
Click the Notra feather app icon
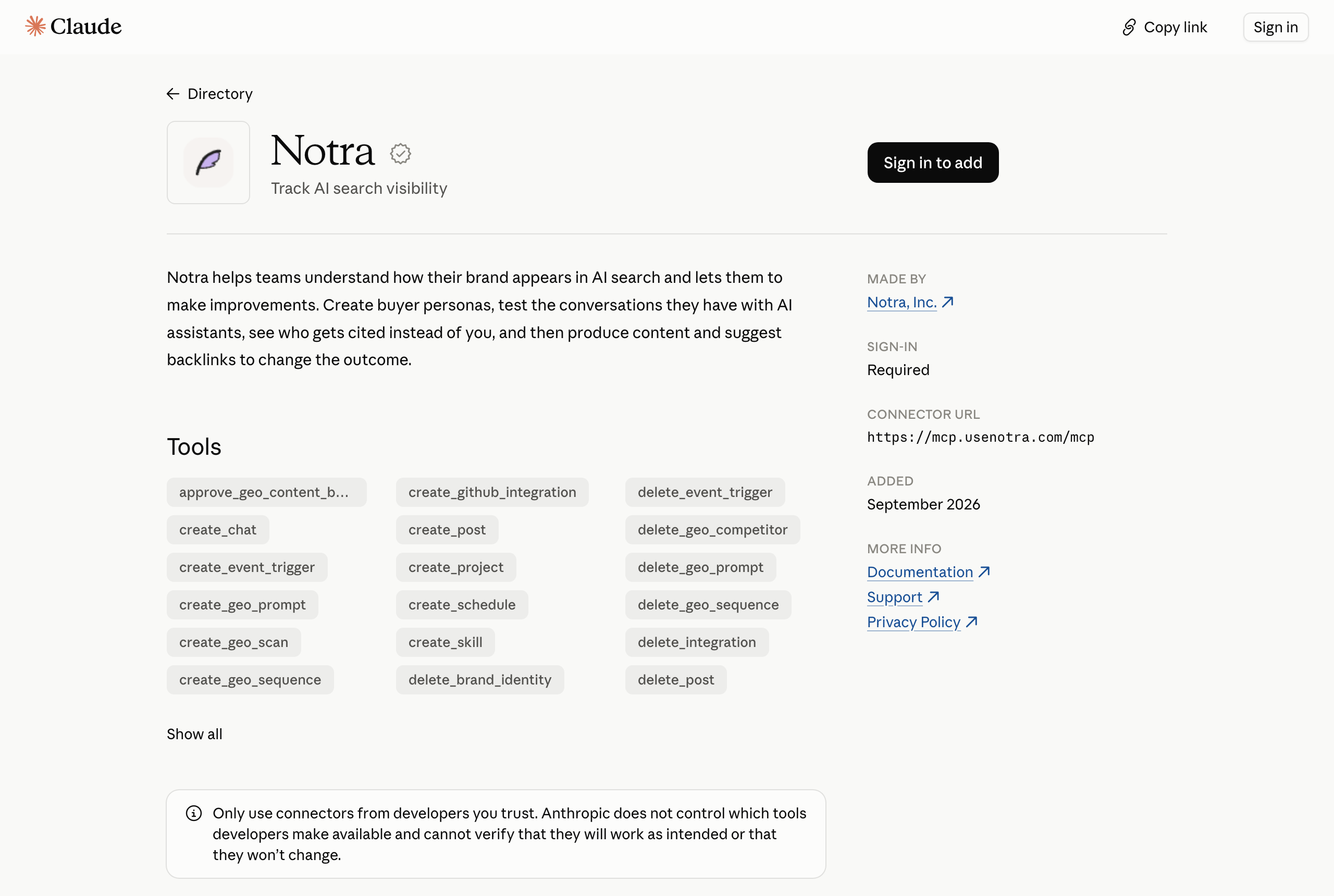[208, 163]
